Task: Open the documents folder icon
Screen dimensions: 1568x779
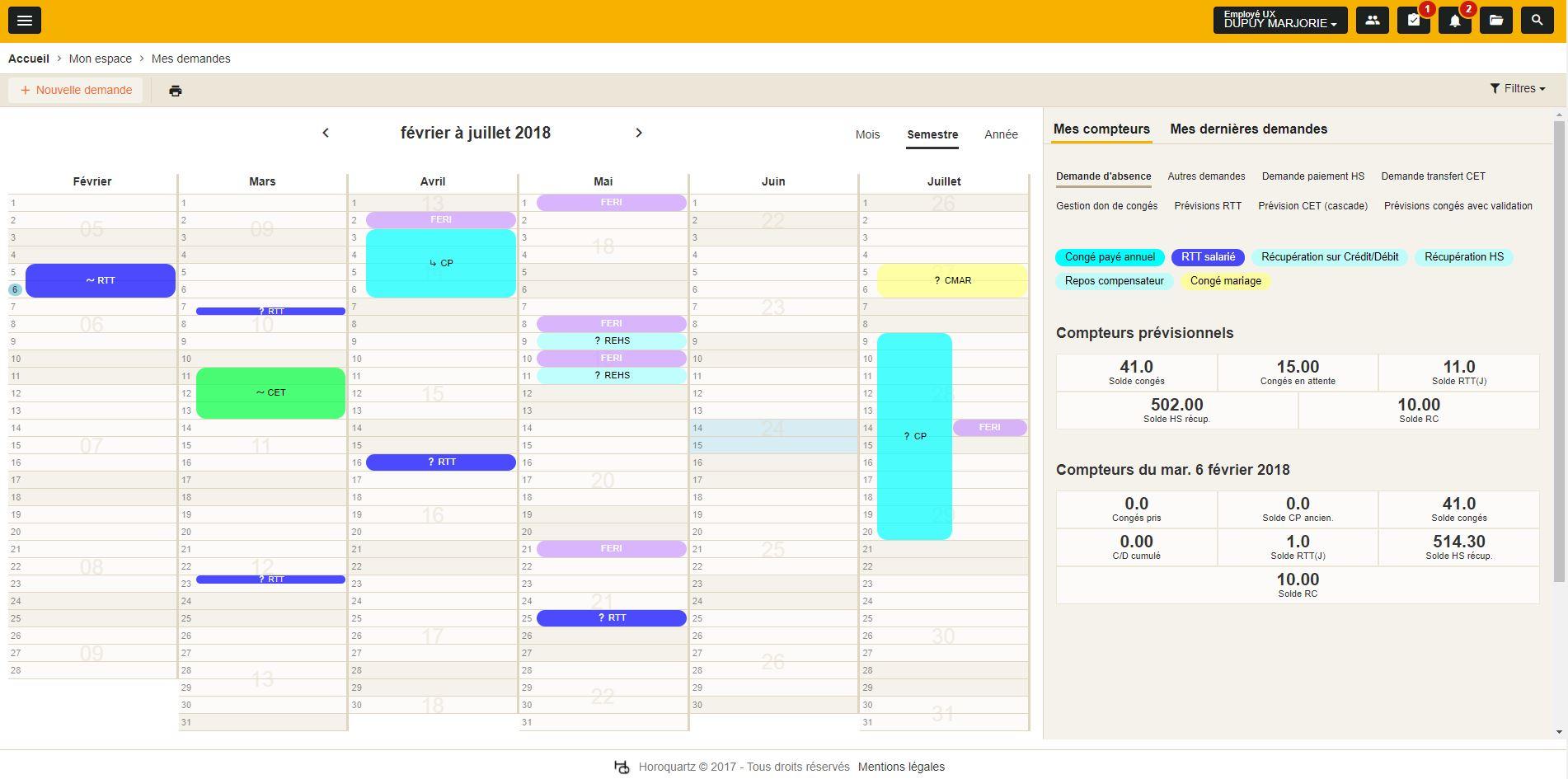Action: click(x=1495, y=19)
